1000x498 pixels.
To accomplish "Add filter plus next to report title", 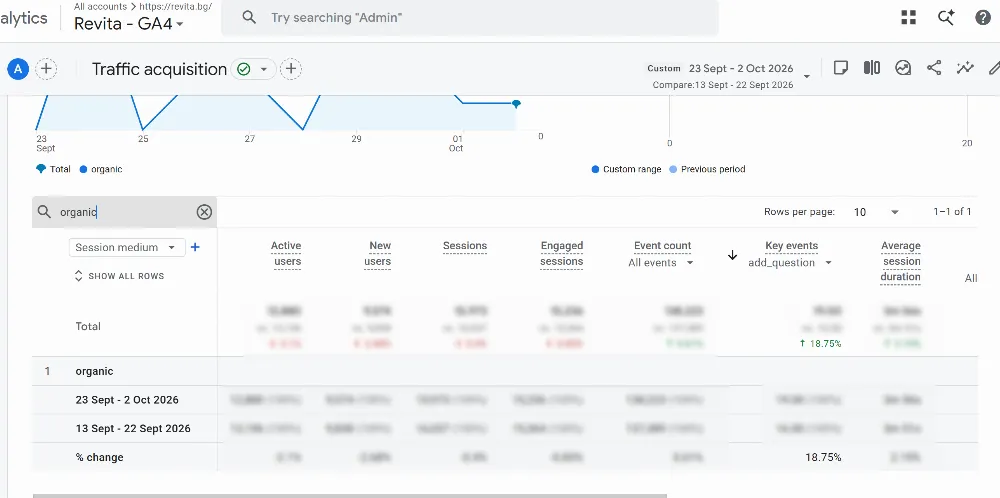I will point(291,69).
